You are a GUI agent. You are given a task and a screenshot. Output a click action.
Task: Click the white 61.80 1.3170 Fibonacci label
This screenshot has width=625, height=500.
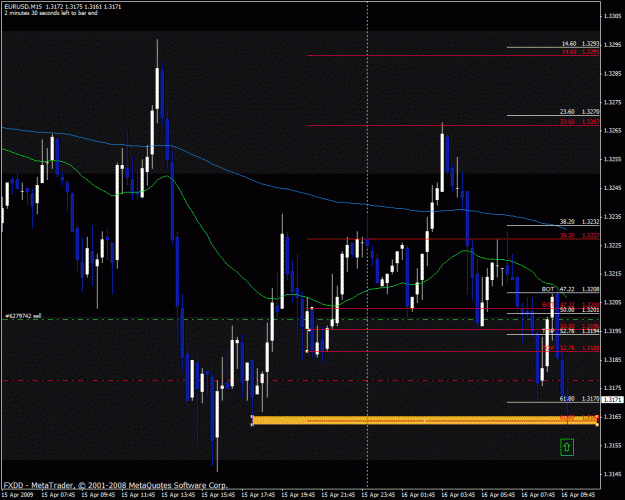coord(579,398)
